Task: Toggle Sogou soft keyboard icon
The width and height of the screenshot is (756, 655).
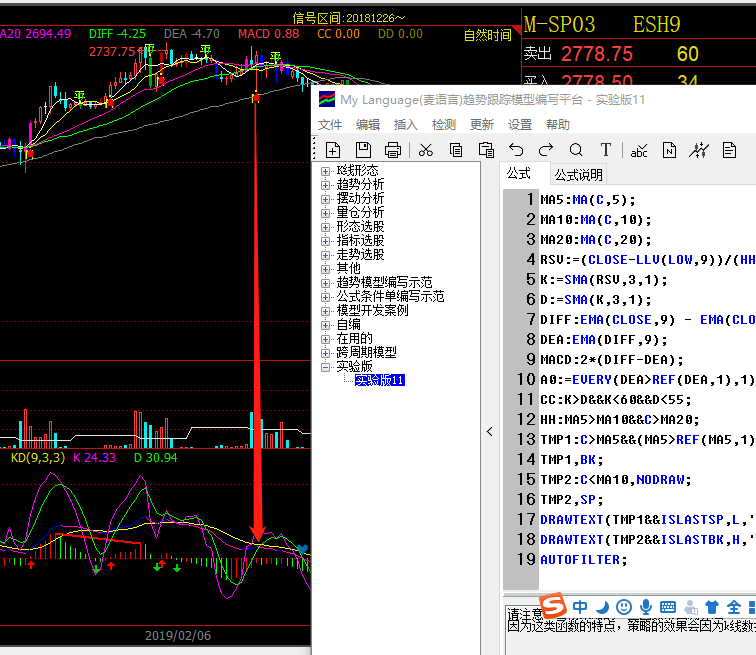Action: coord(668,606)
